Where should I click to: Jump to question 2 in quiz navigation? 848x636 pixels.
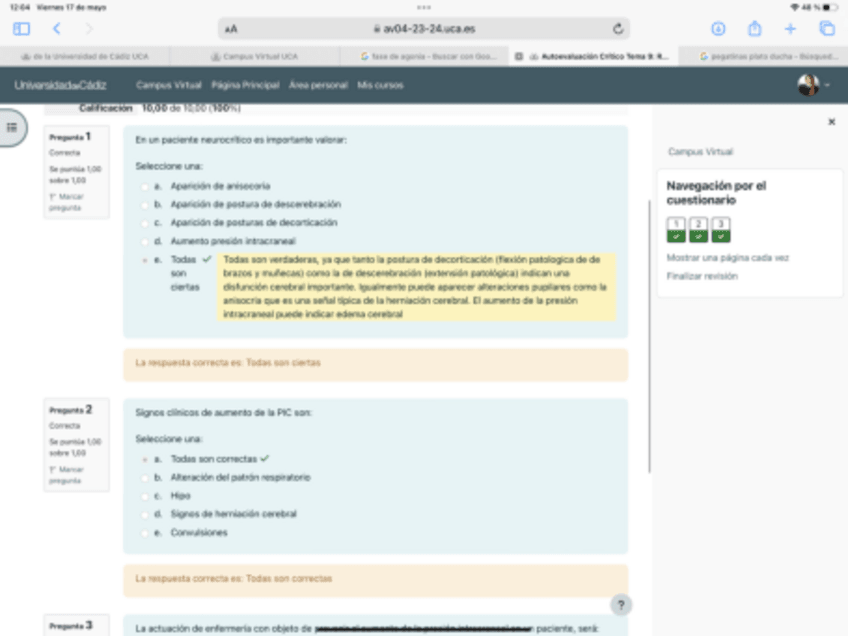point(698,229)
